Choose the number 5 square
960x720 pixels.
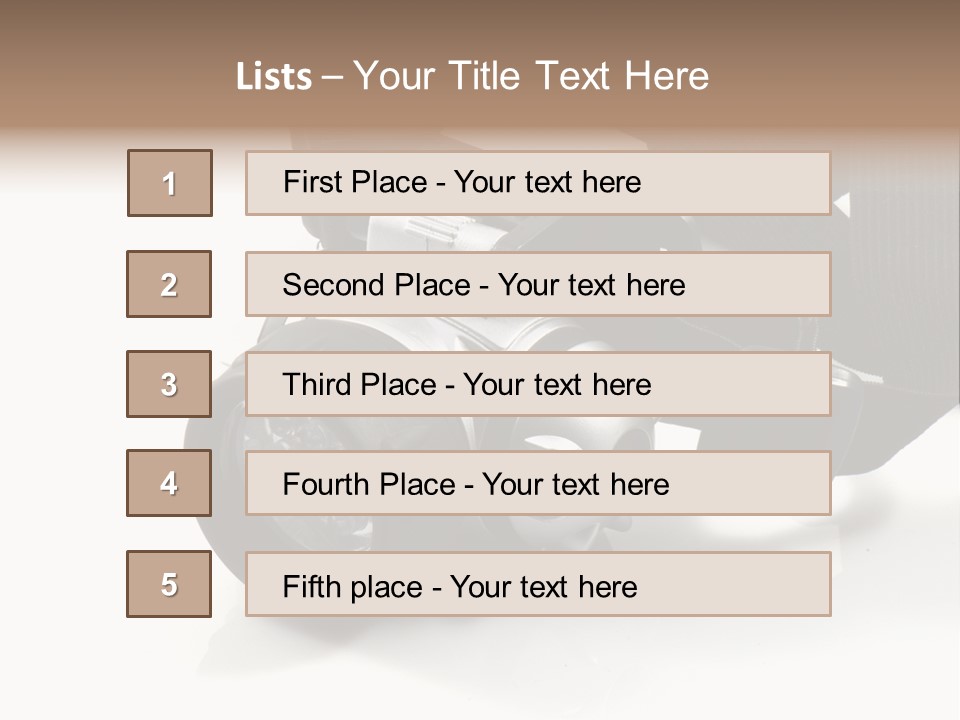(169, 584)
